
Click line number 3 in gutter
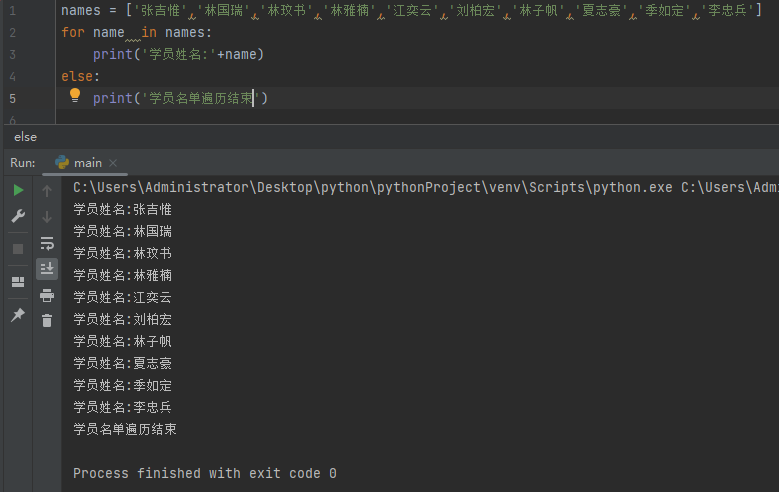[x=12, y=54]
